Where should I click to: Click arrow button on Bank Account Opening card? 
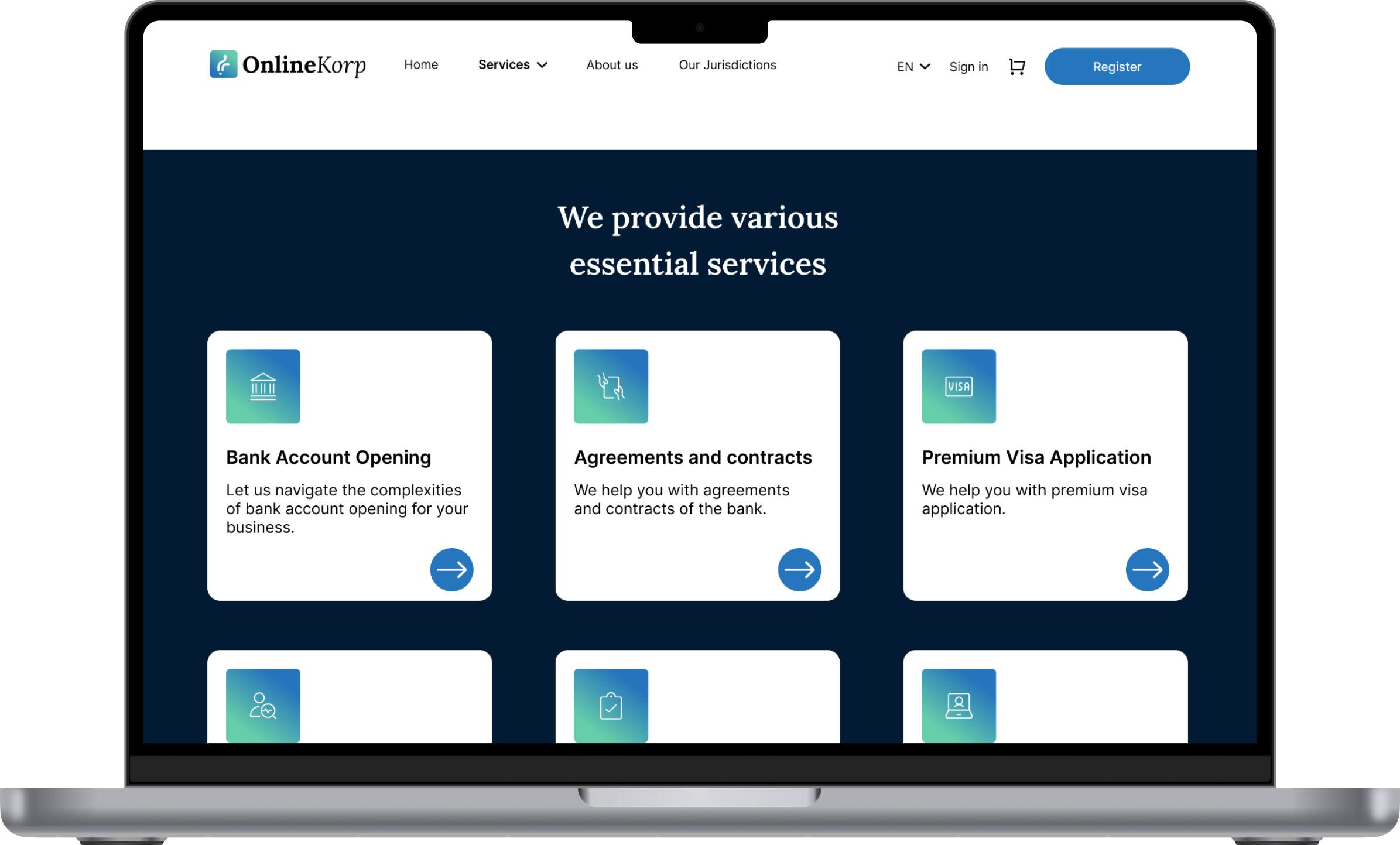pos(451,570)
